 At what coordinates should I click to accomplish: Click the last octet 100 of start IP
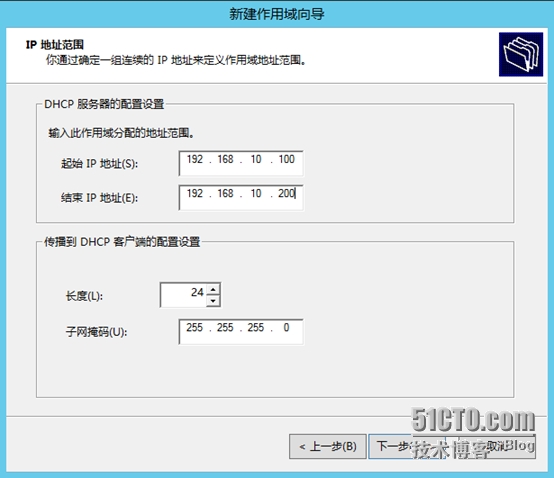[286, 159]
